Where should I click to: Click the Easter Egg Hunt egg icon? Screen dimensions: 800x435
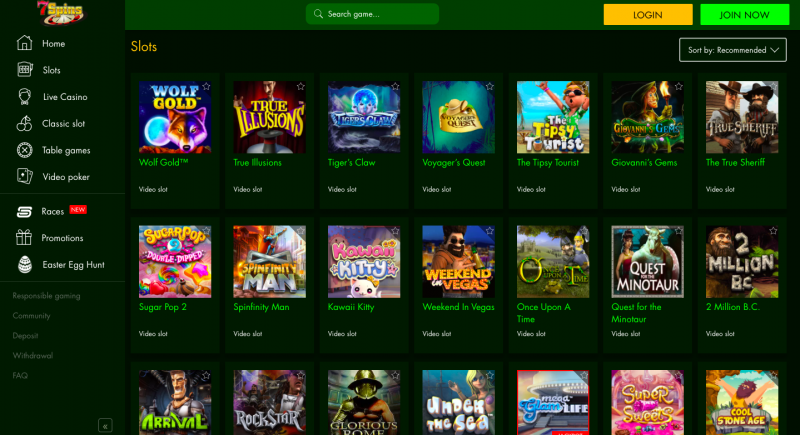24,265
